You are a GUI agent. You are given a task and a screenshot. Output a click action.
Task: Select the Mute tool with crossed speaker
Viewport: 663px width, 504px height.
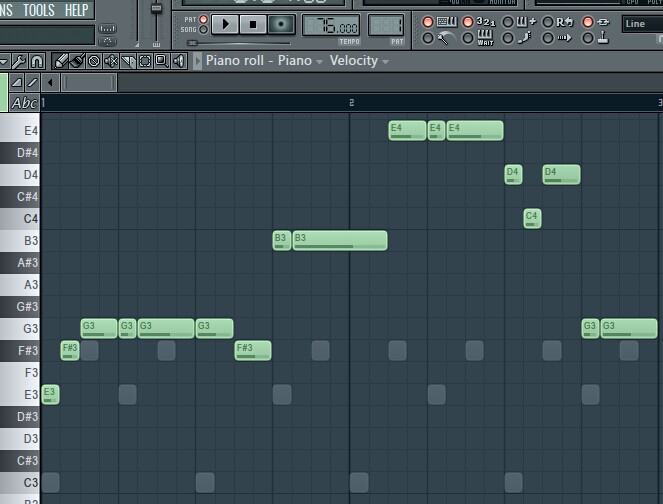tap(111, 62)
